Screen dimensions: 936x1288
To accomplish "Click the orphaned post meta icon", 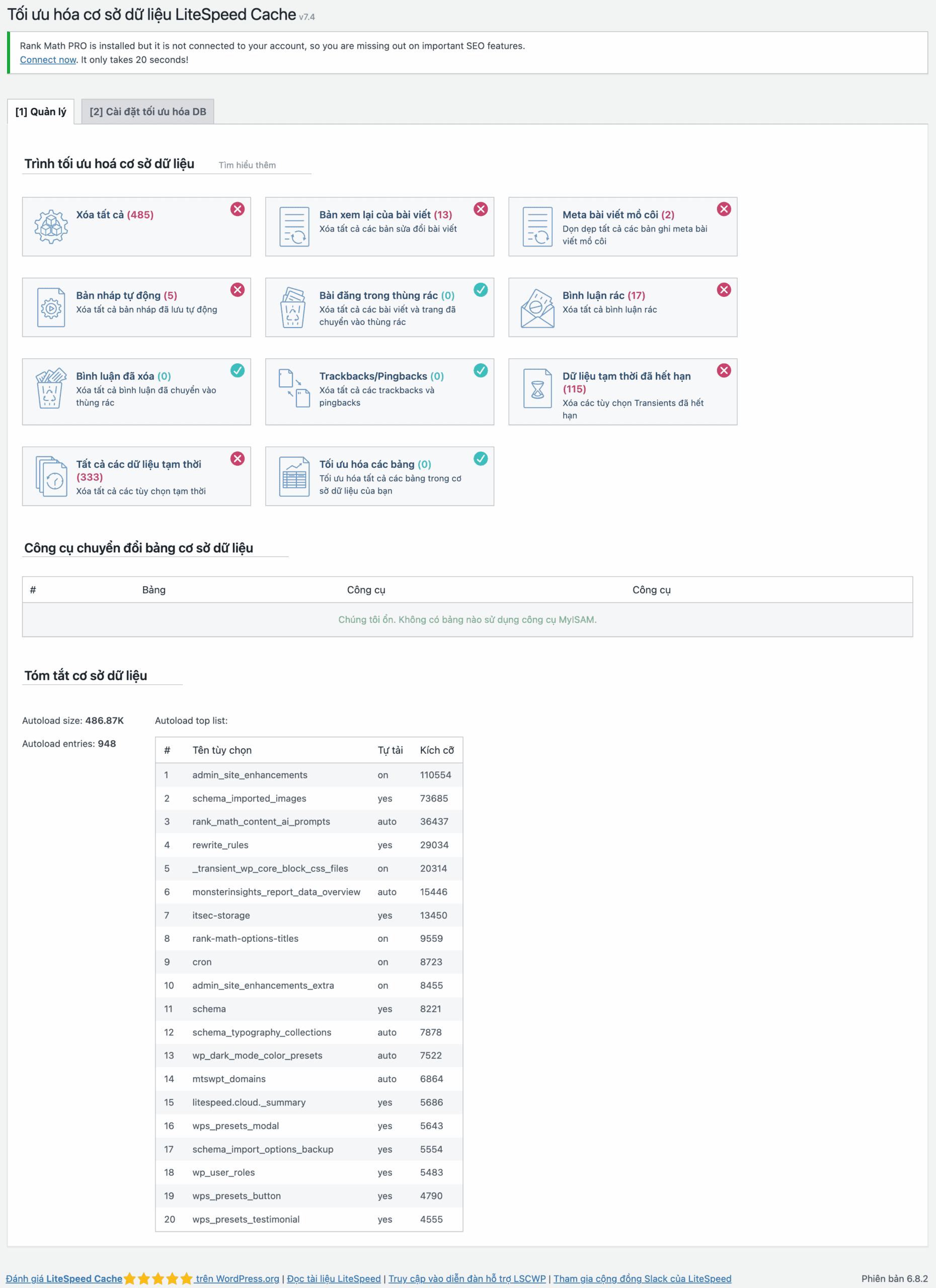I will coord(537,226).
